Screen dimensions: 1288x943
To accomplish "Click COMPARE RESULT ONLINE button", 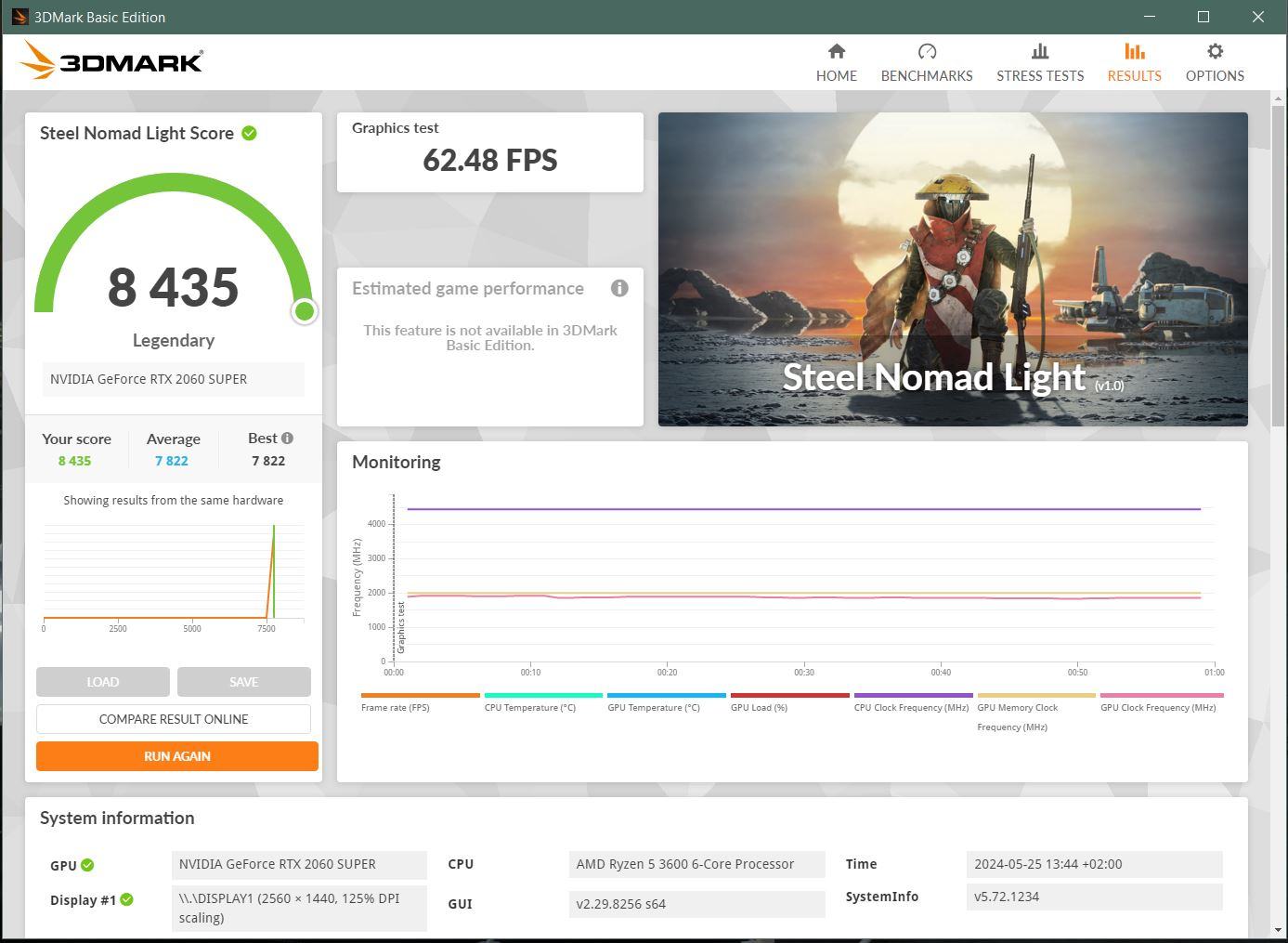I will tap(174, 719).
